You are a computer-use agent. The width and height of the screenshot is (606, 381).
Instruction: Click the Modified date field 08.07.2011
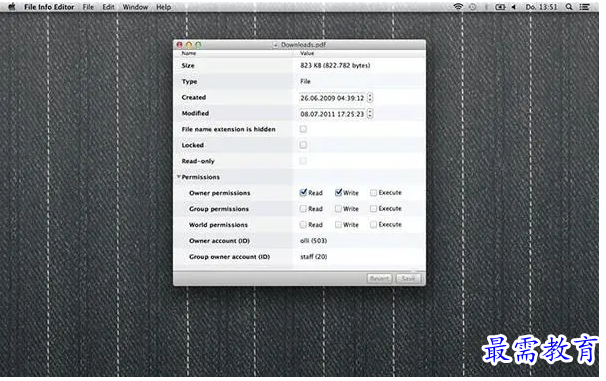(x=332, y=114)
